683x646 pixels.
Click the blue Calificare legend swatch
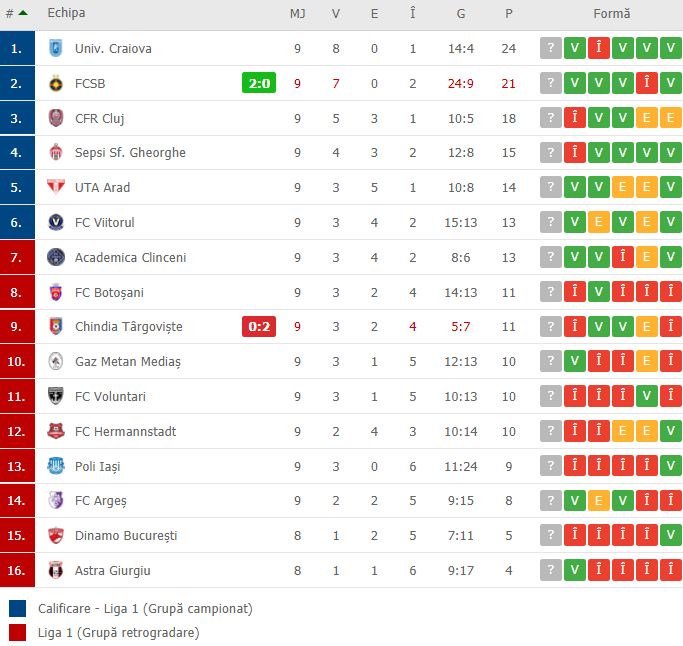[17, 609]
